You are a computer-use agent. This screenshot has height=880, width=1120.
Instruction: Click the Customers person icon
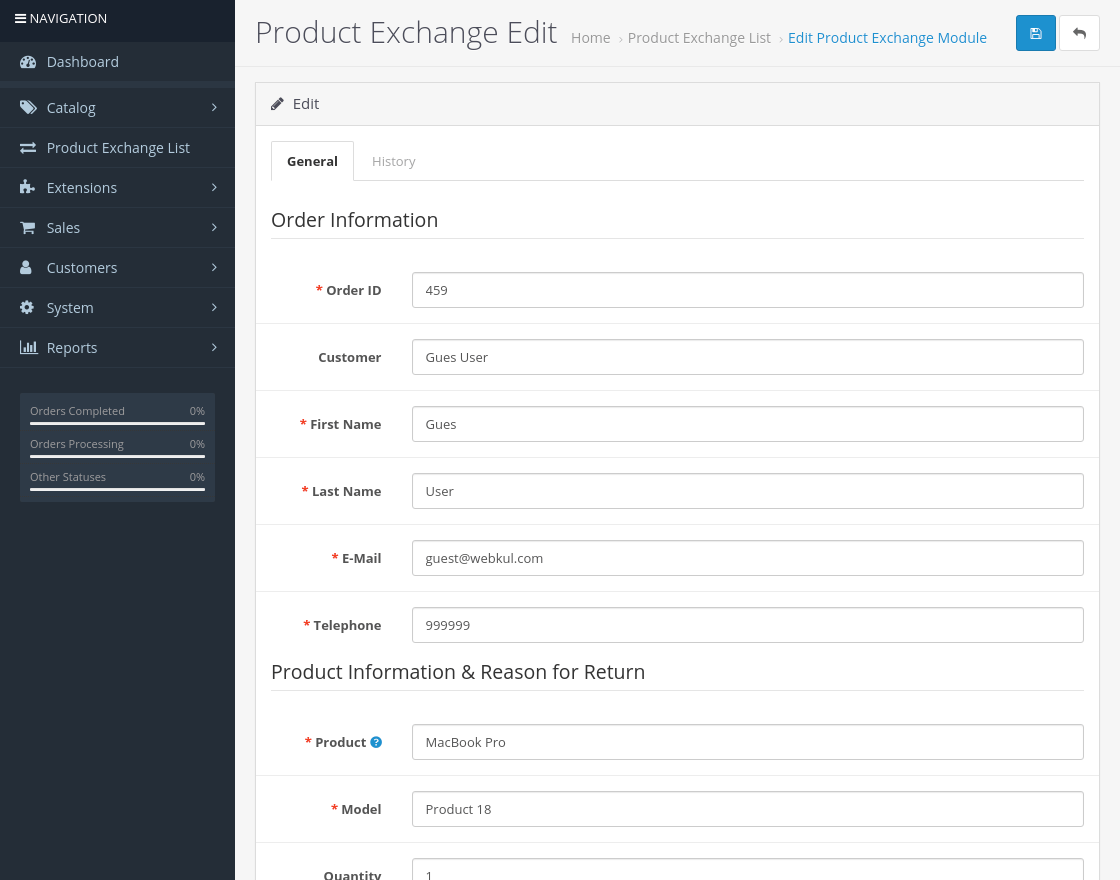[26, 267]
